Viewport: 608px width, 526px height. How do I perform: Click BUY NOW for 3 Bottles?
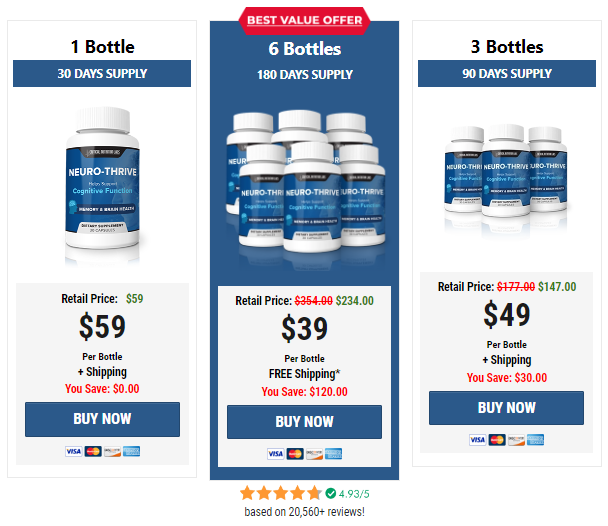point(506,408)
